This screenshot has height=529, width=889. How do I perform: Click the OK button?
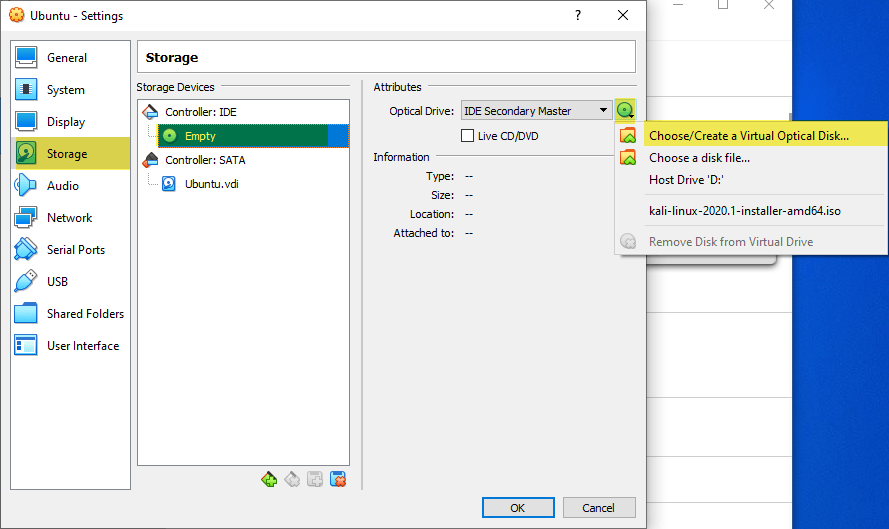518,507
